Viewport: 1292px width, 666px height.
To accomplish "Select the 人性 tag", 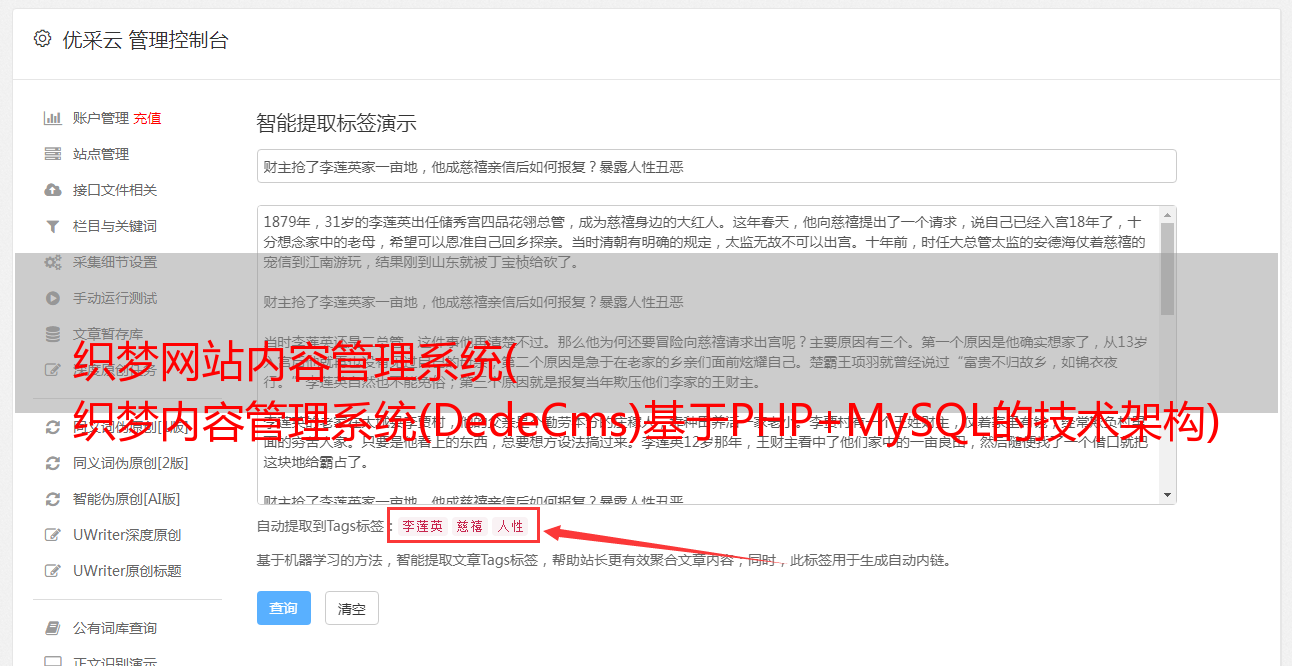I will pyautogui.click(x=510, y=526).
